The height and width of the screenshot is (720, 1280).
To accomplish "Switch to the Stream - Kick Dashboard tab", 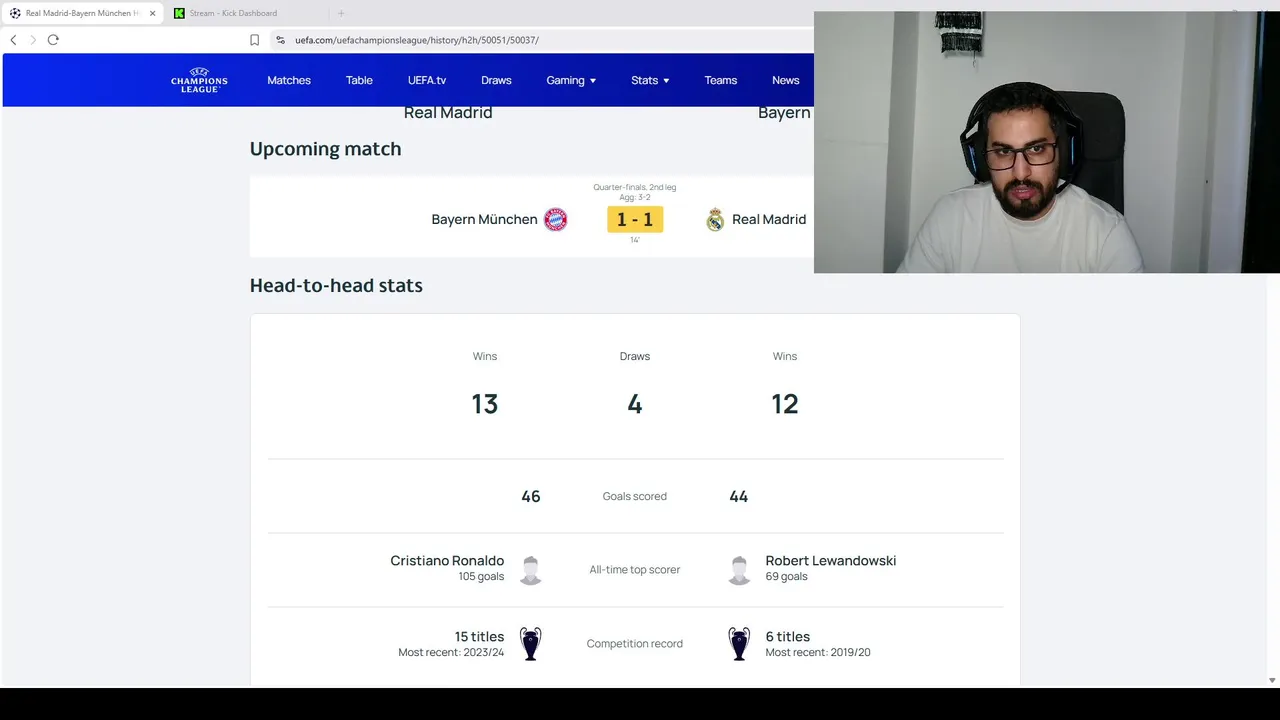I will [x=246, y=13].
